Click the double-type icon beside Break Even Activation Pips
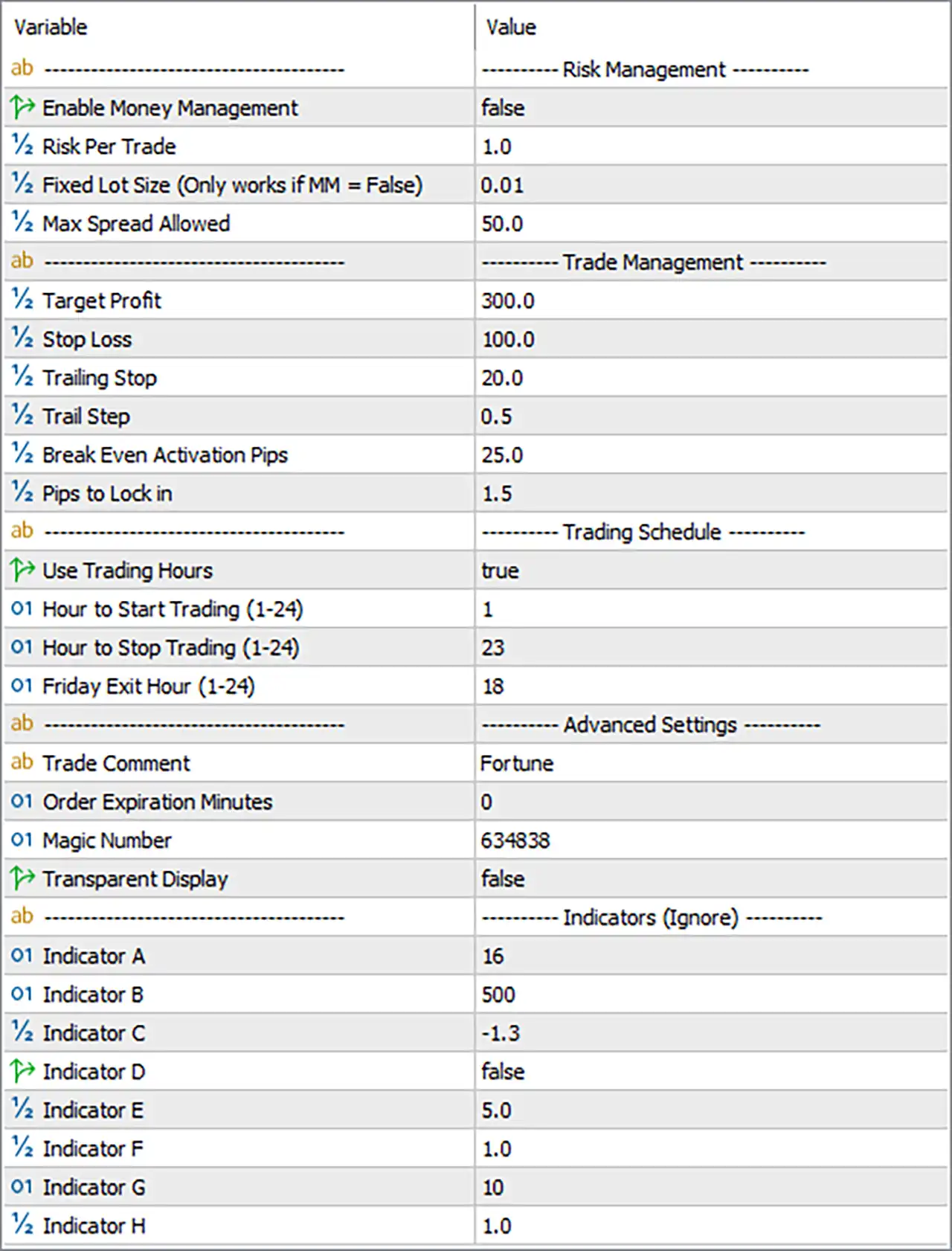 (22, 454)
